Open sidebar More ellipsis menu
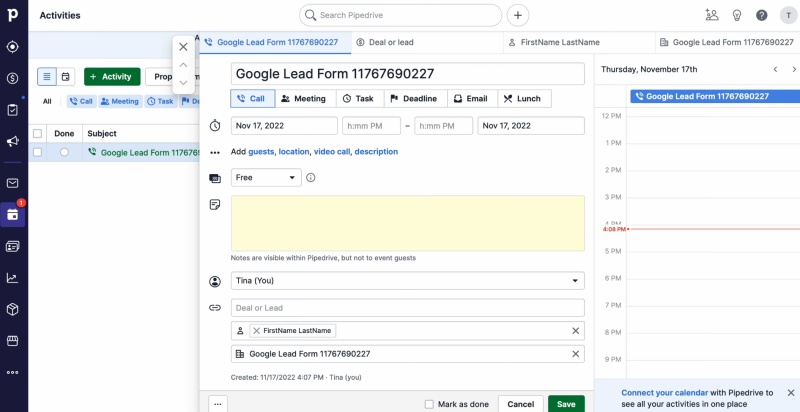The width and height of the screenshot is (800, 412). (13, 373)
